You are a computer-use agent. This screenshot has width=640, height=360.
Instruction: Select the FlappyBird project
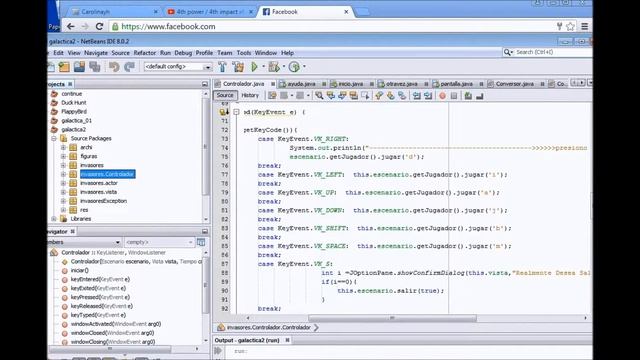coord(74,111)
